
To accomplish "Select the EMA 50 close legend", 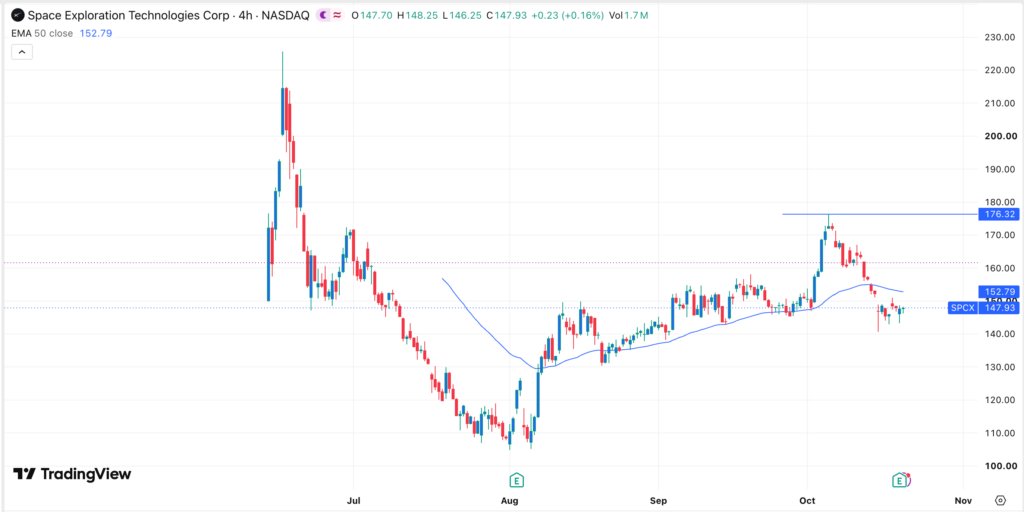I will [42, 33].
